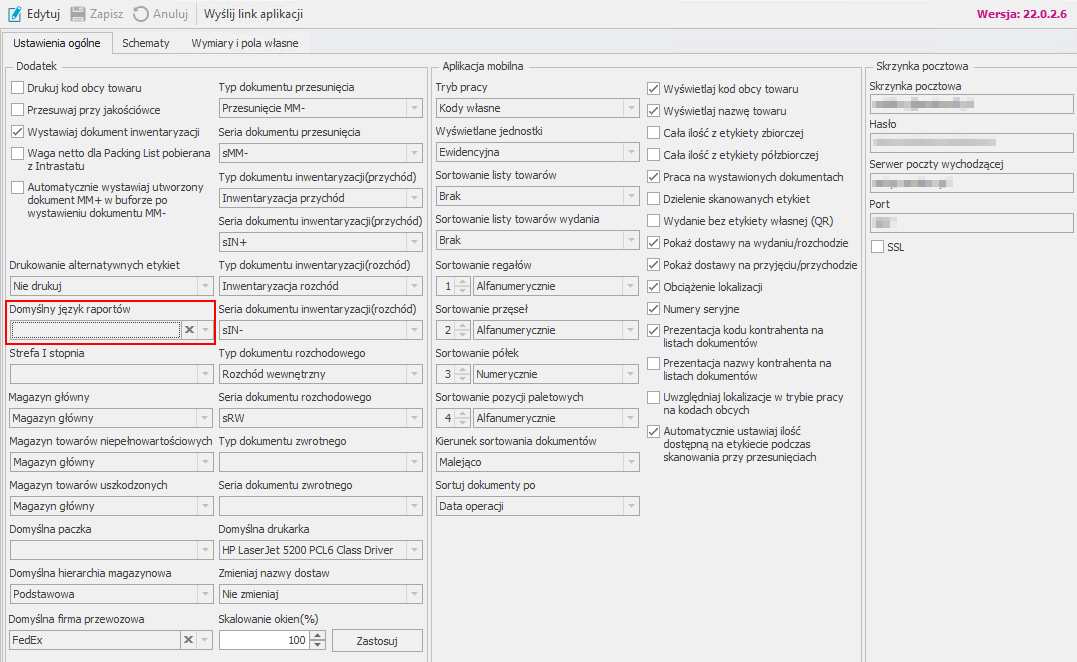Click Wyślij link aplikacji button
The image size is (1077, 662).
tap(253, 14)
